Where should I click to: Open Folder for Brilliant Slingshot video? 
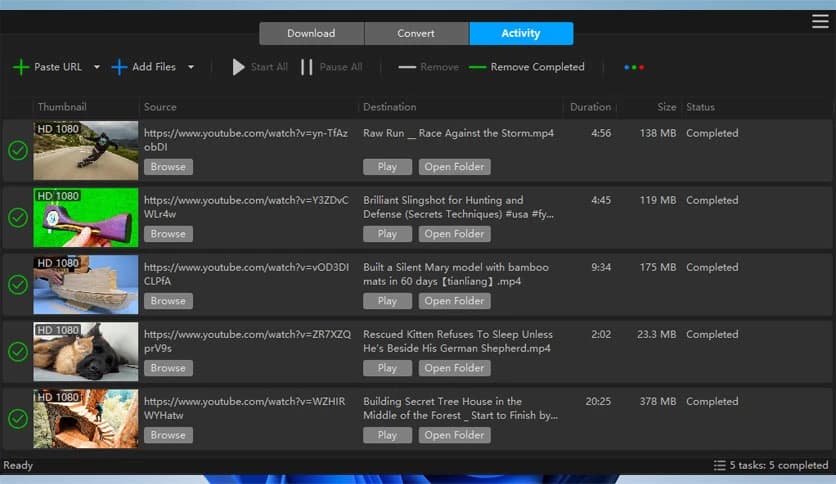[454, 234]
